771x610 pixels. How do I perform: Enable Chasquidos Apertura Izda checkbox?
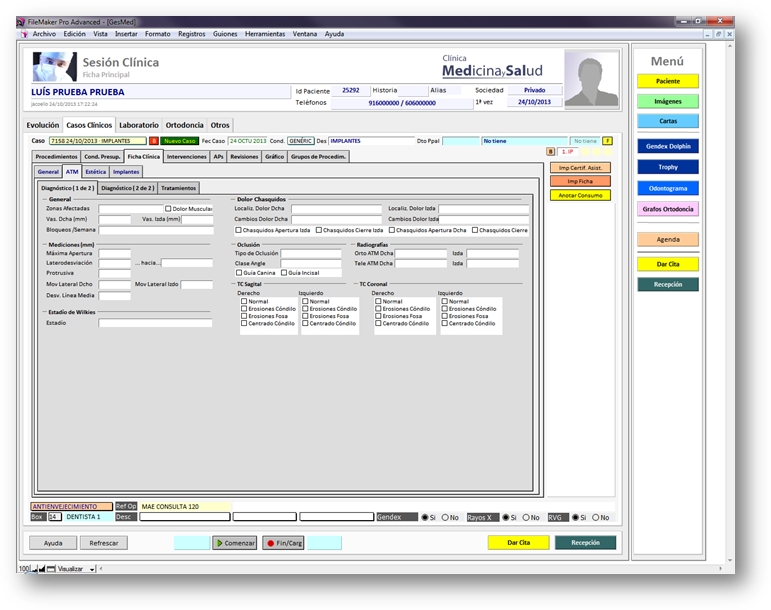(x=238, y=230)
